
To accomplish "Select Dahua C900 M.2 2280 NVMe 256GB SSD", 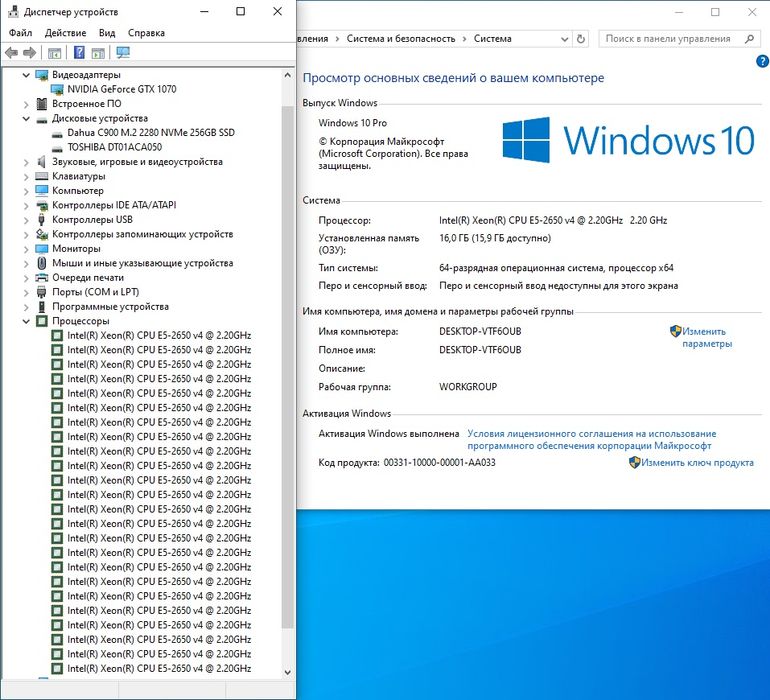I will pyautogui.click(x=151, y=133).
